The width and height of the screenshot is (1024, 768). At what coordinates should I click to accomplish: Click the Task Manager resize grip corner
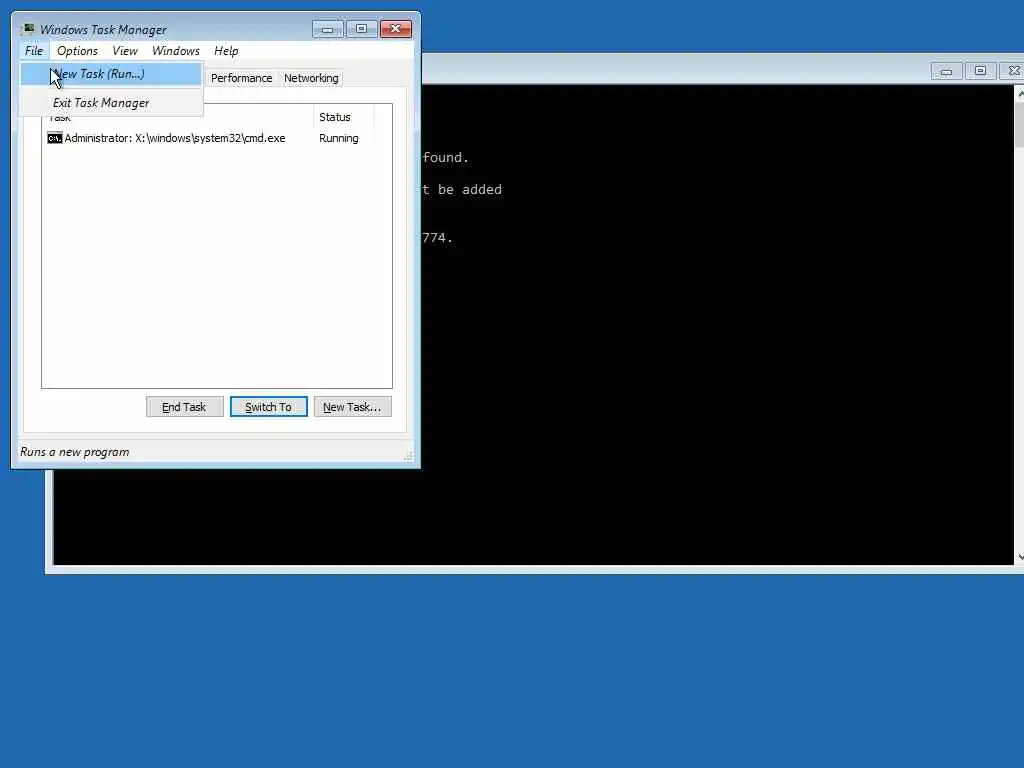point(408,456)
